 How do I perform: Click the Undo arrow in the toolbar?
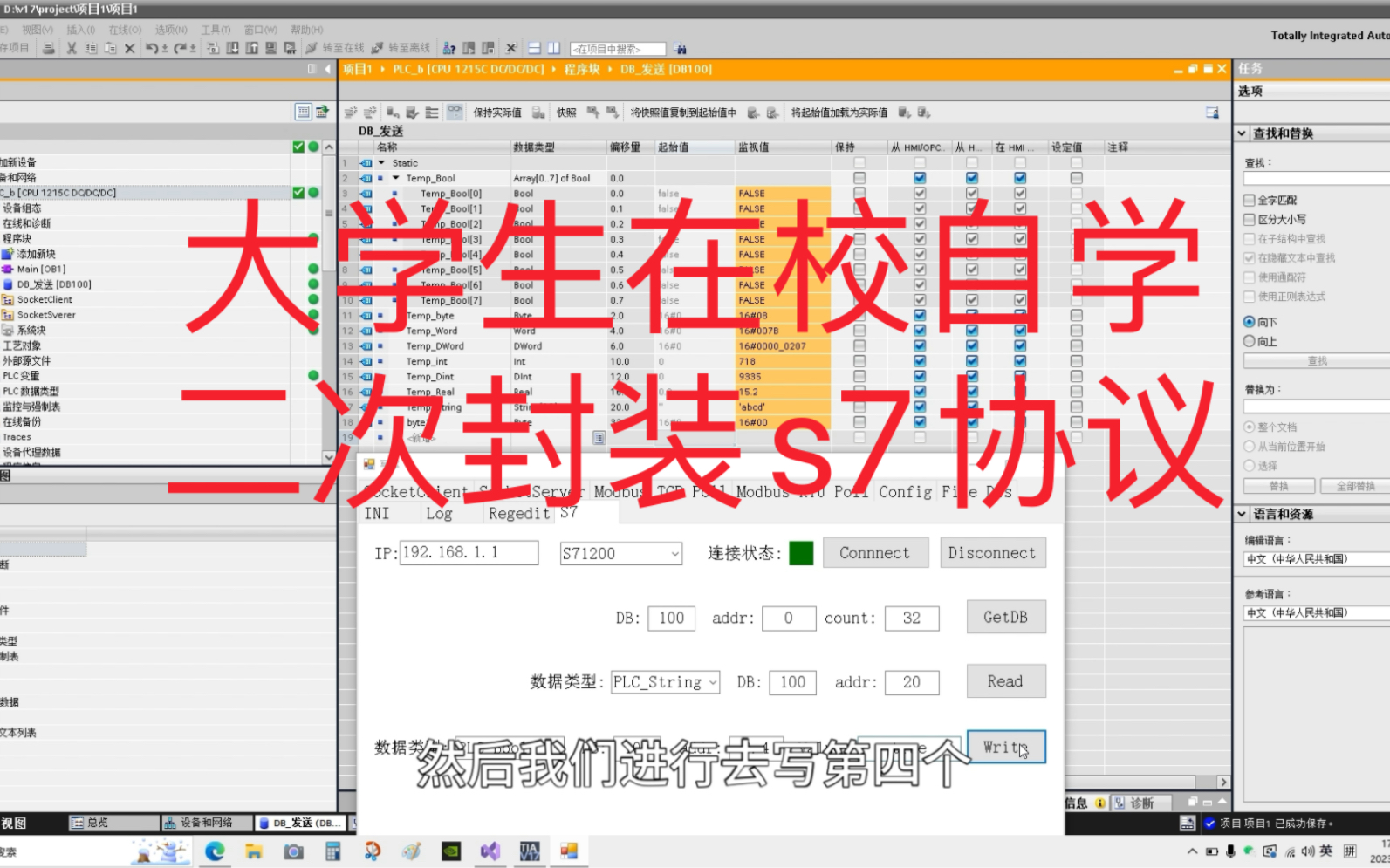pyautogui.click(x=153, y=49)
